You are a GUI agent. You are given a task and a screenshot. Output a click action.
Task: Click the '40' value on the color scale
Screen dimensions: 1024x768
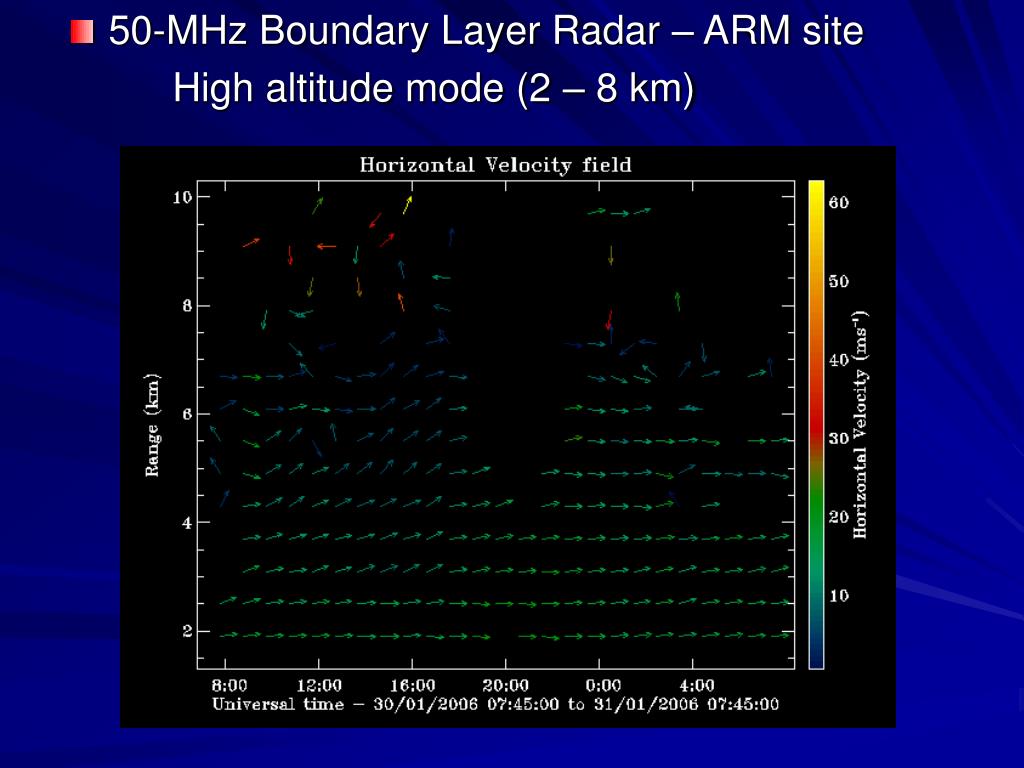[x=839, y=360]
